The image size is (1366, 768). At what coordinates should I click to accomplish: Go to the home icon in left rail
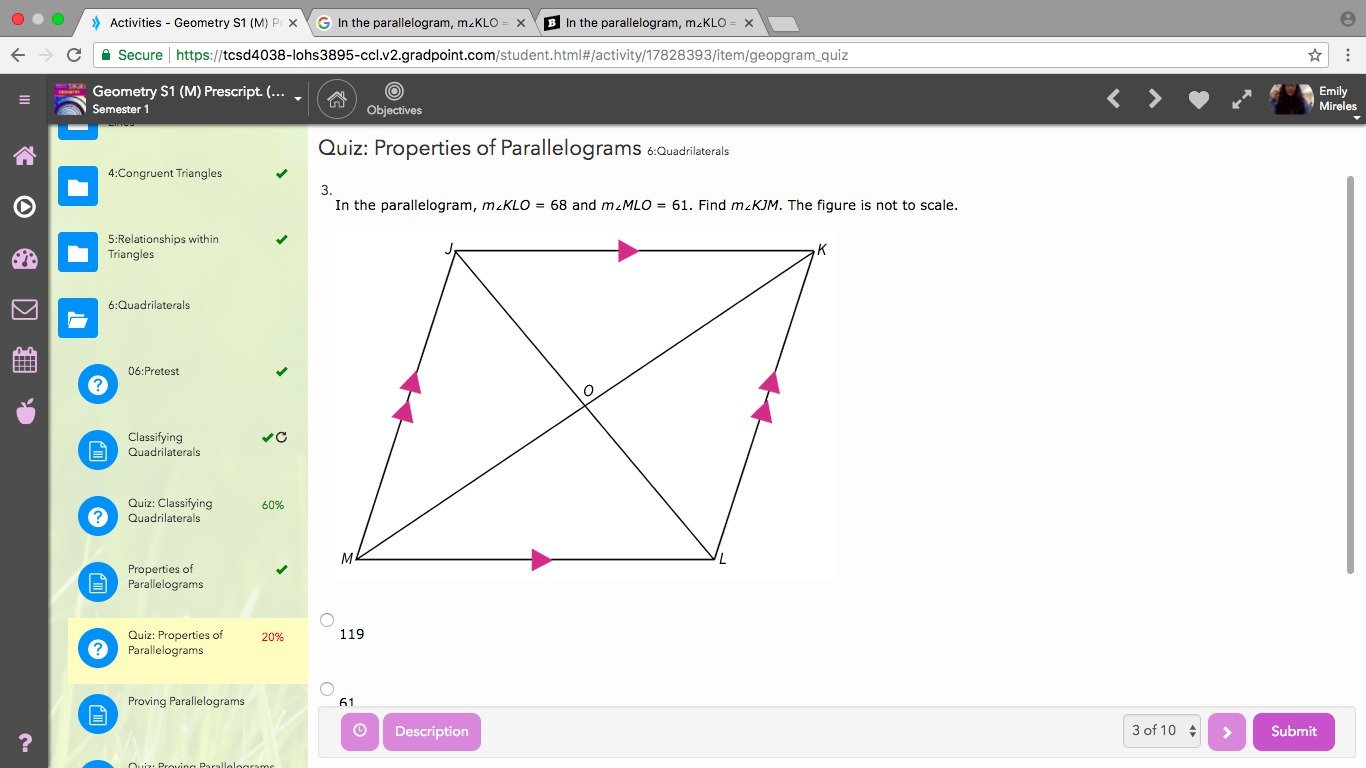coord(24,155)
